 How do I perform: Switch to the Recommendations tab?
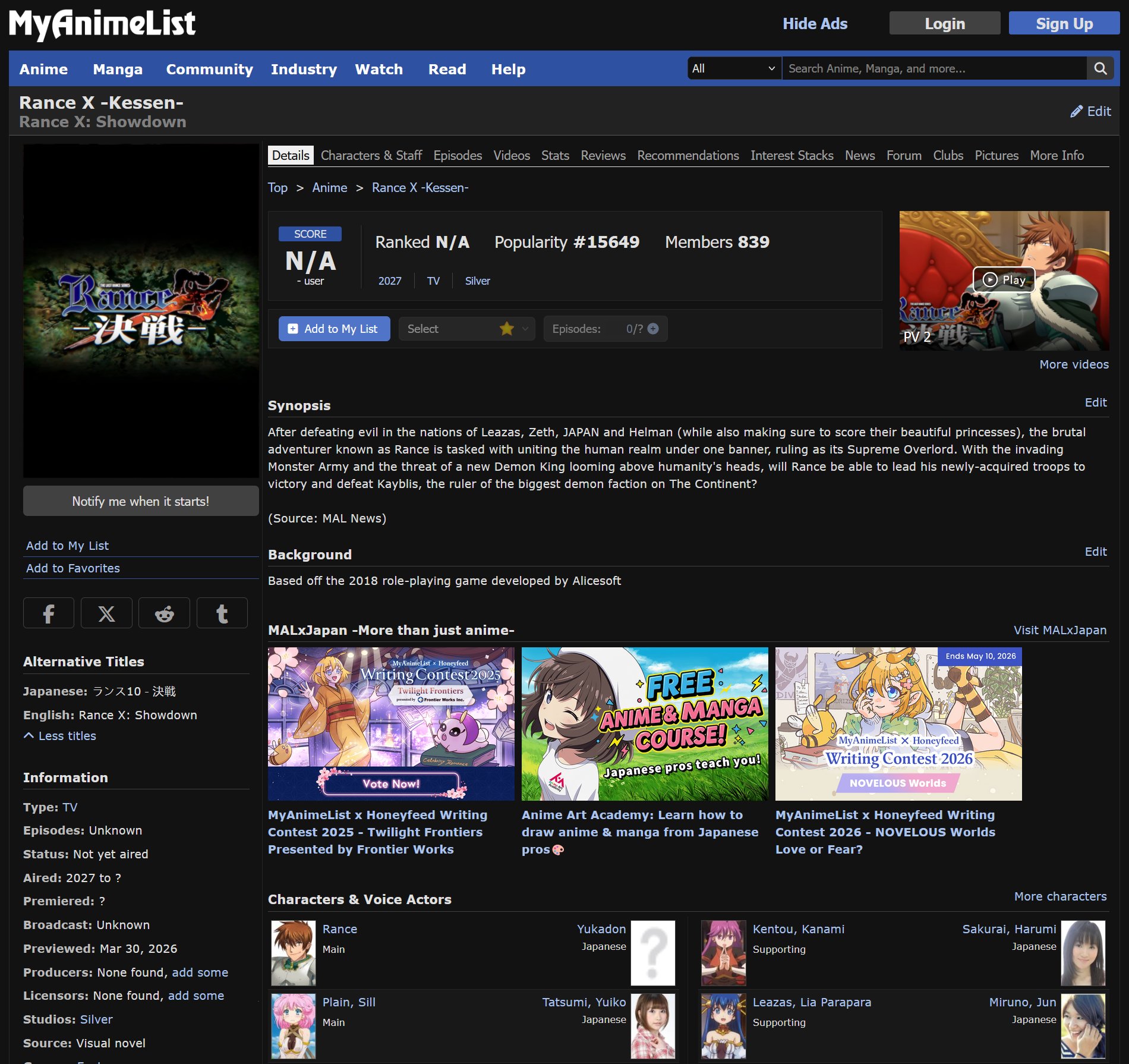point(688,155)
